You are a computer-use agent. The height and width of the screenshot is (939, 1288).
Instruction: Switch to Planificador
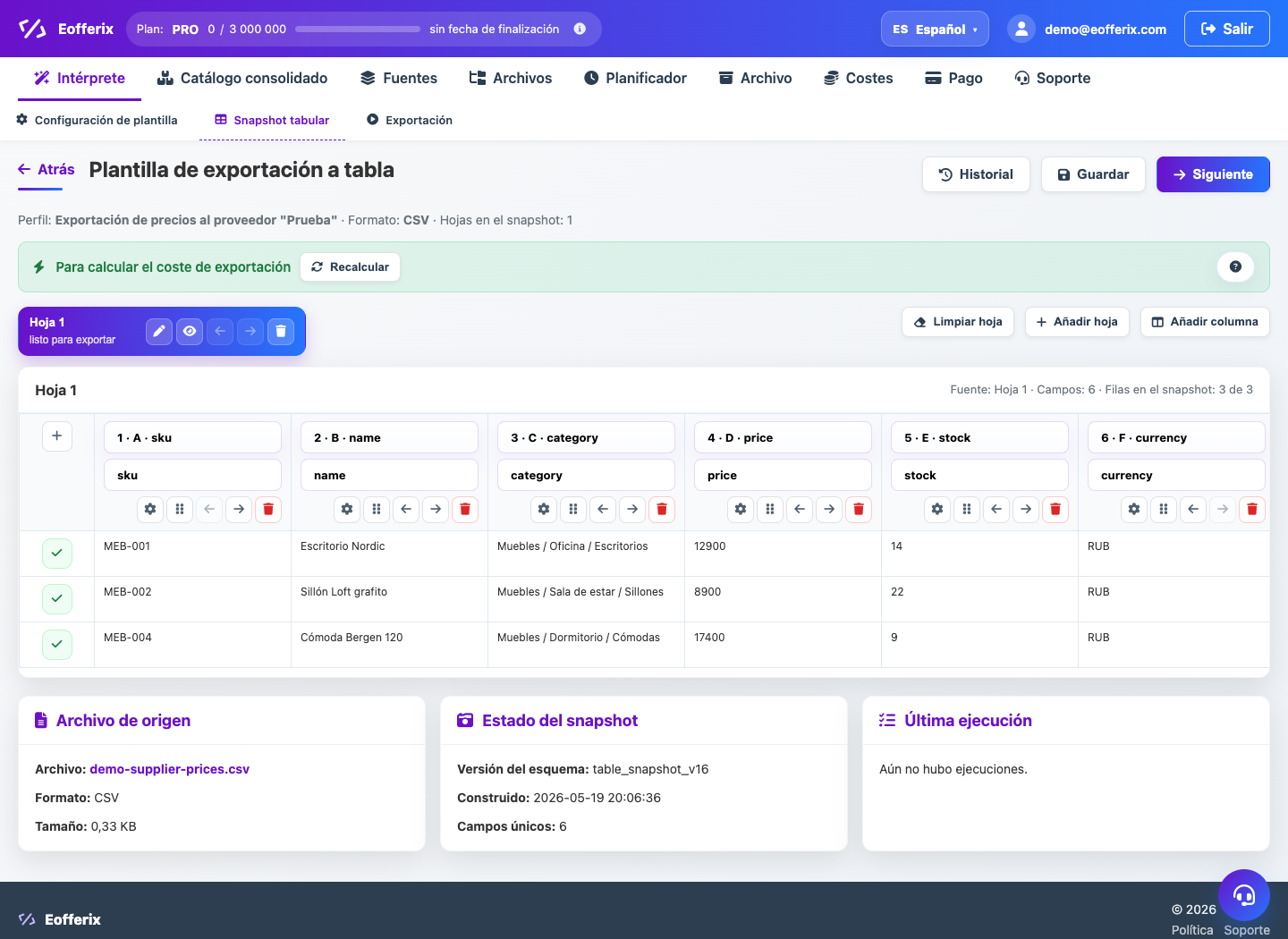(635, 78)
